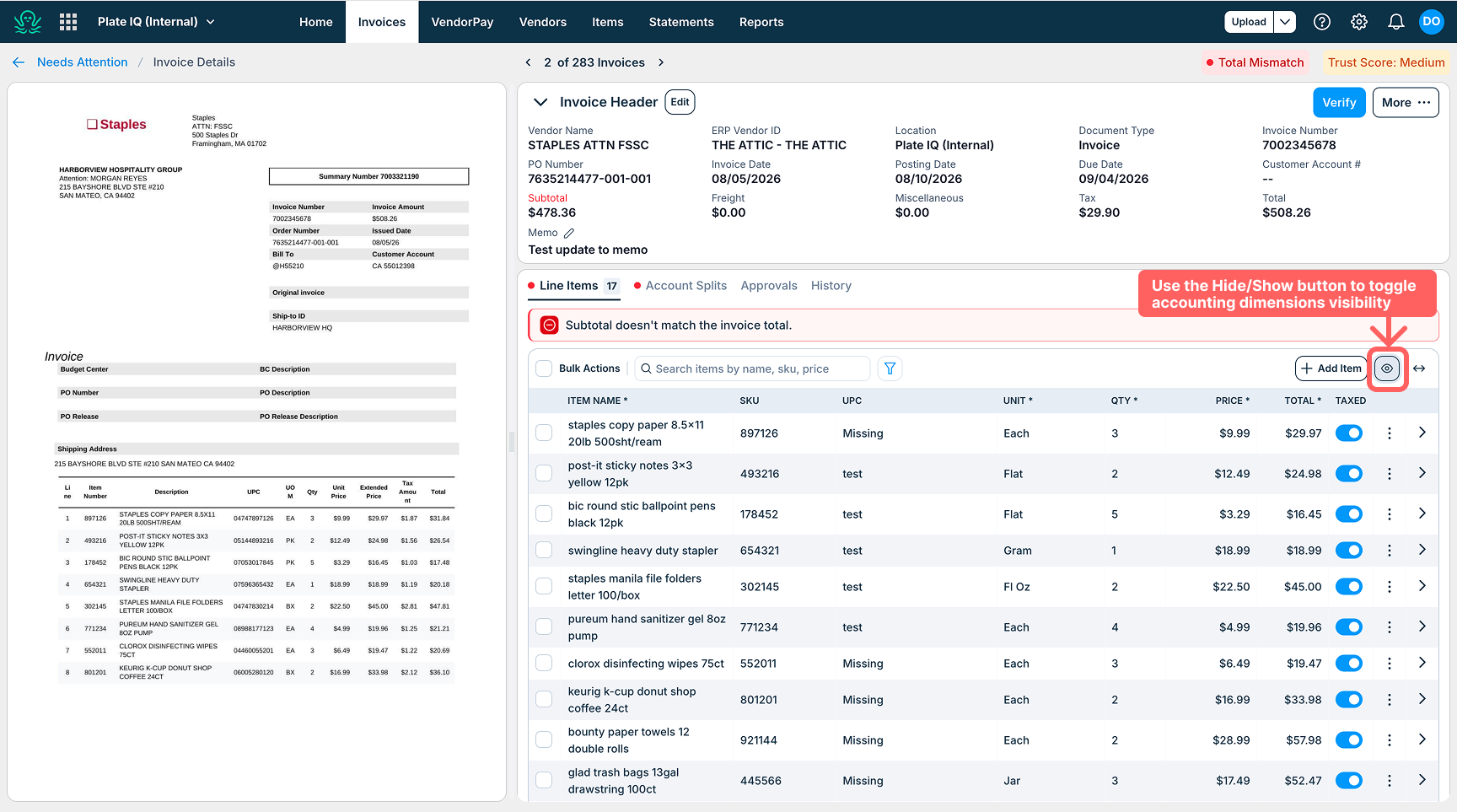Open the notifications bell icon
Image resolution: width=1457 pixels, height=812 pixels.
[1396, 22]
